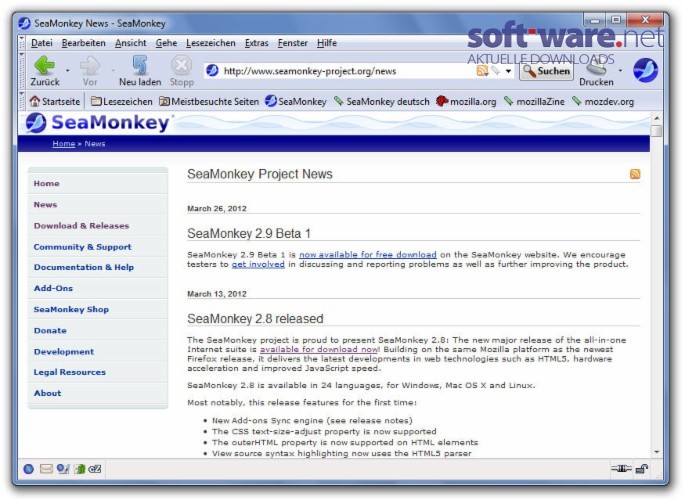This screenshot has height=500, width=685.
Task: Click the RSS feed icon in address bar
Action: pyautogui.click(x=482, y=71)
